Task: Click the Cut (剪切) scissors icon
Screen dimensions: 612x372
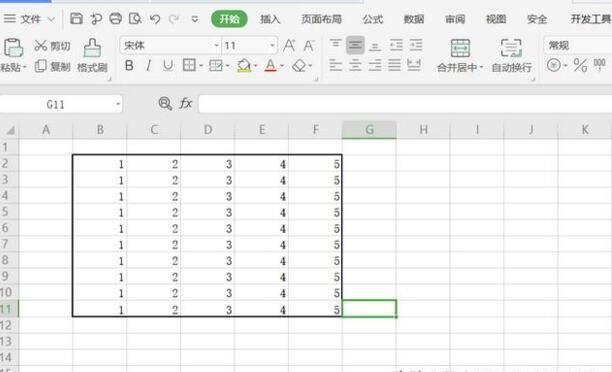Action: pos(40,46)
